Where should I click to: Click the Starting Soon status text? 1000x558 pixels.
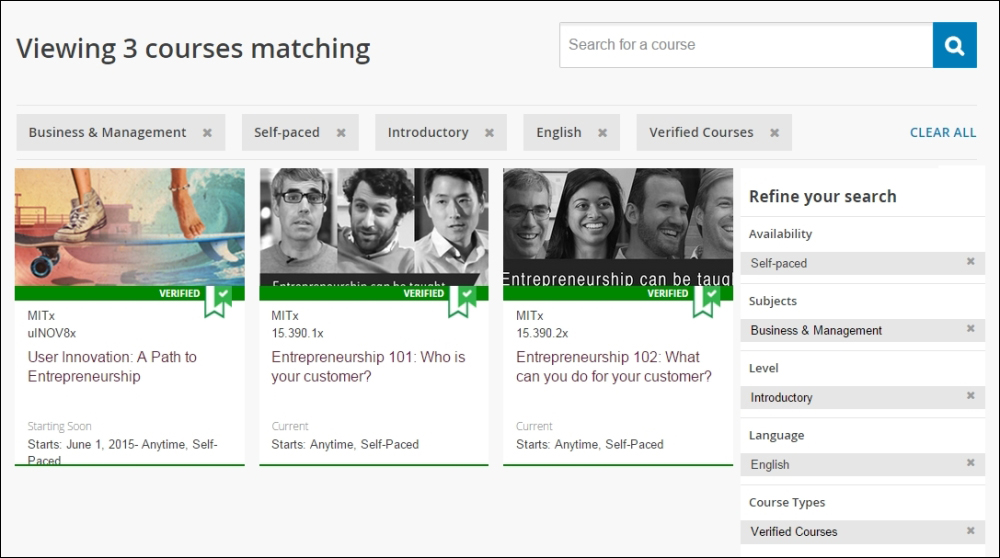[59, 426]
